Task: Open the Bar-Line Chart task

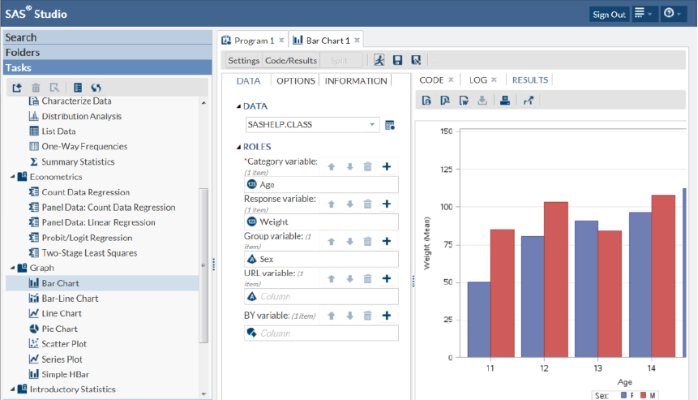Action: coord(70,299)
